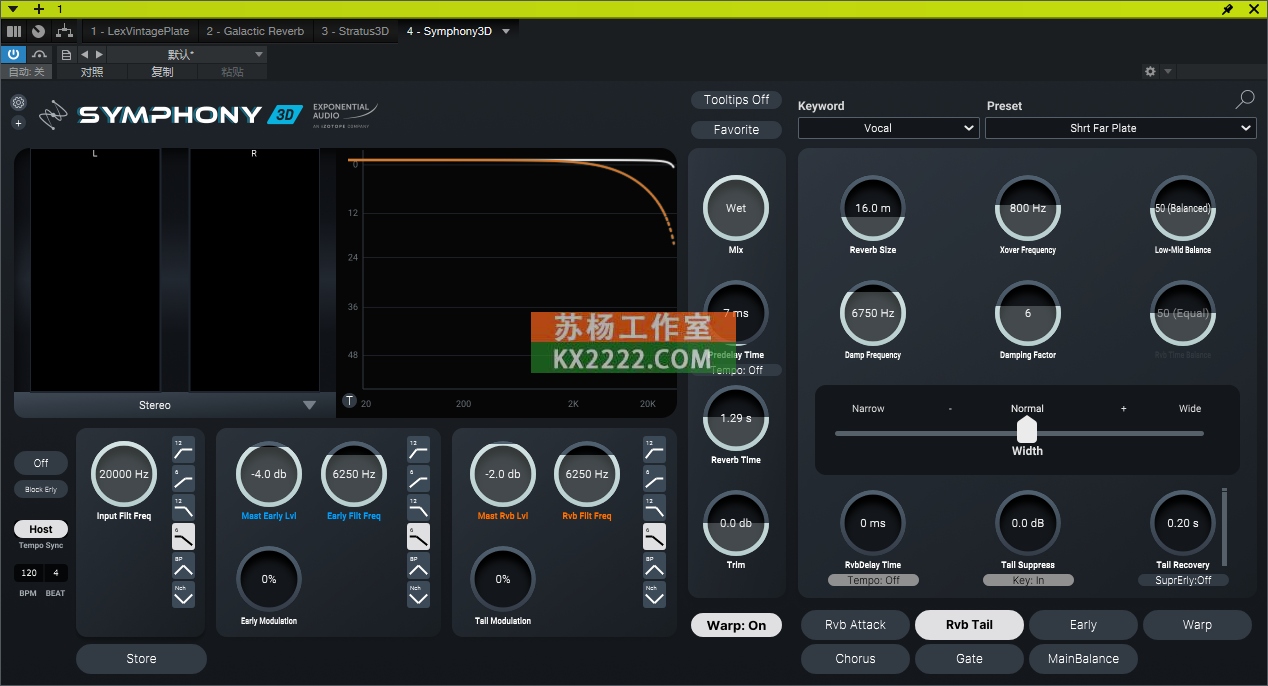1268x686 pixels.
Task: Switch to the 3 - Stratus3D tab
Action: pyautogui.click(x=355, y=31)
